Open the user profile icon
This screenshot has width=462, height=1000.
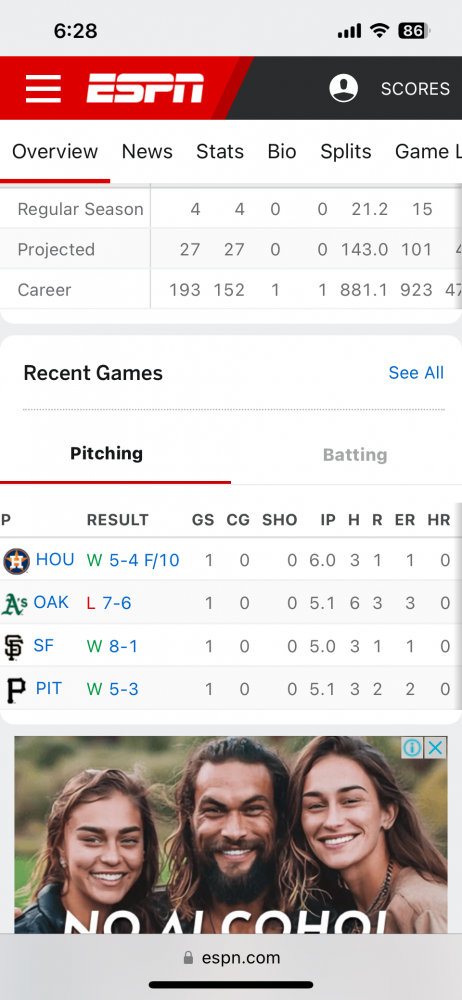pos(343,88)
